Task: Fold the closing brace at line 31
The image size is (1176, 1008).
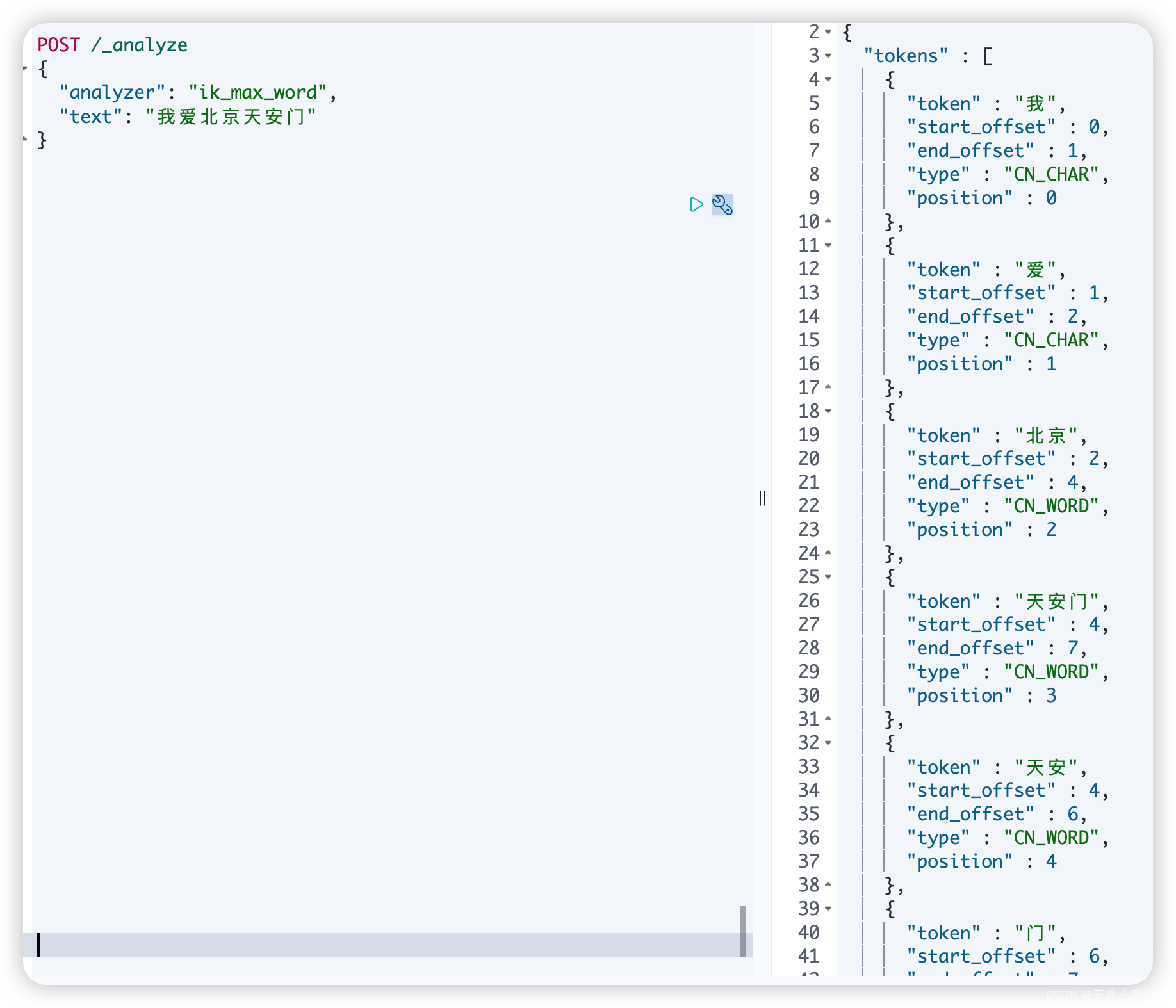Action: (x=828, y=719)
